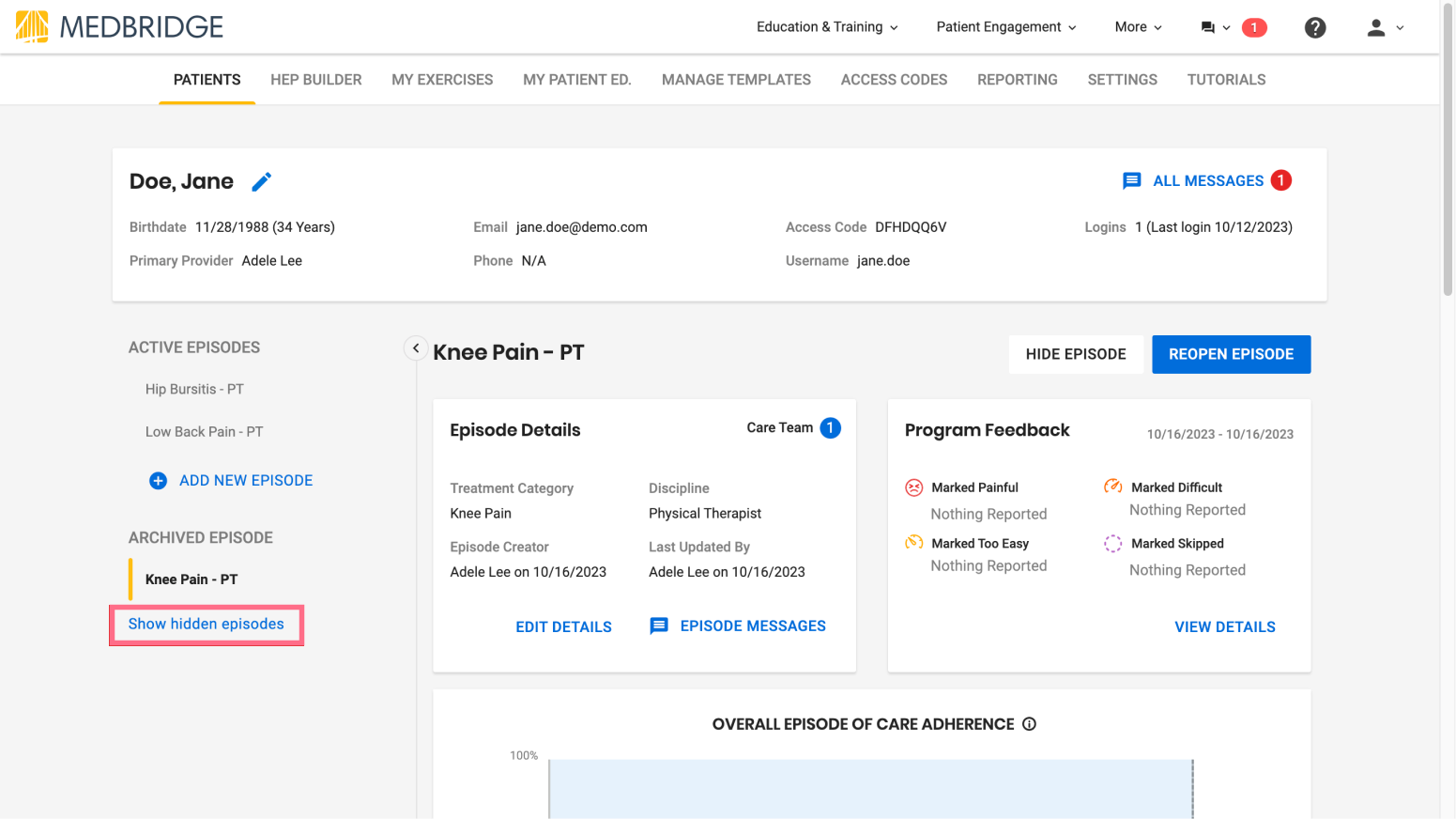Open the More dropdown menu
Viewport: 1456px width, 819px height.
[1138, 27]
